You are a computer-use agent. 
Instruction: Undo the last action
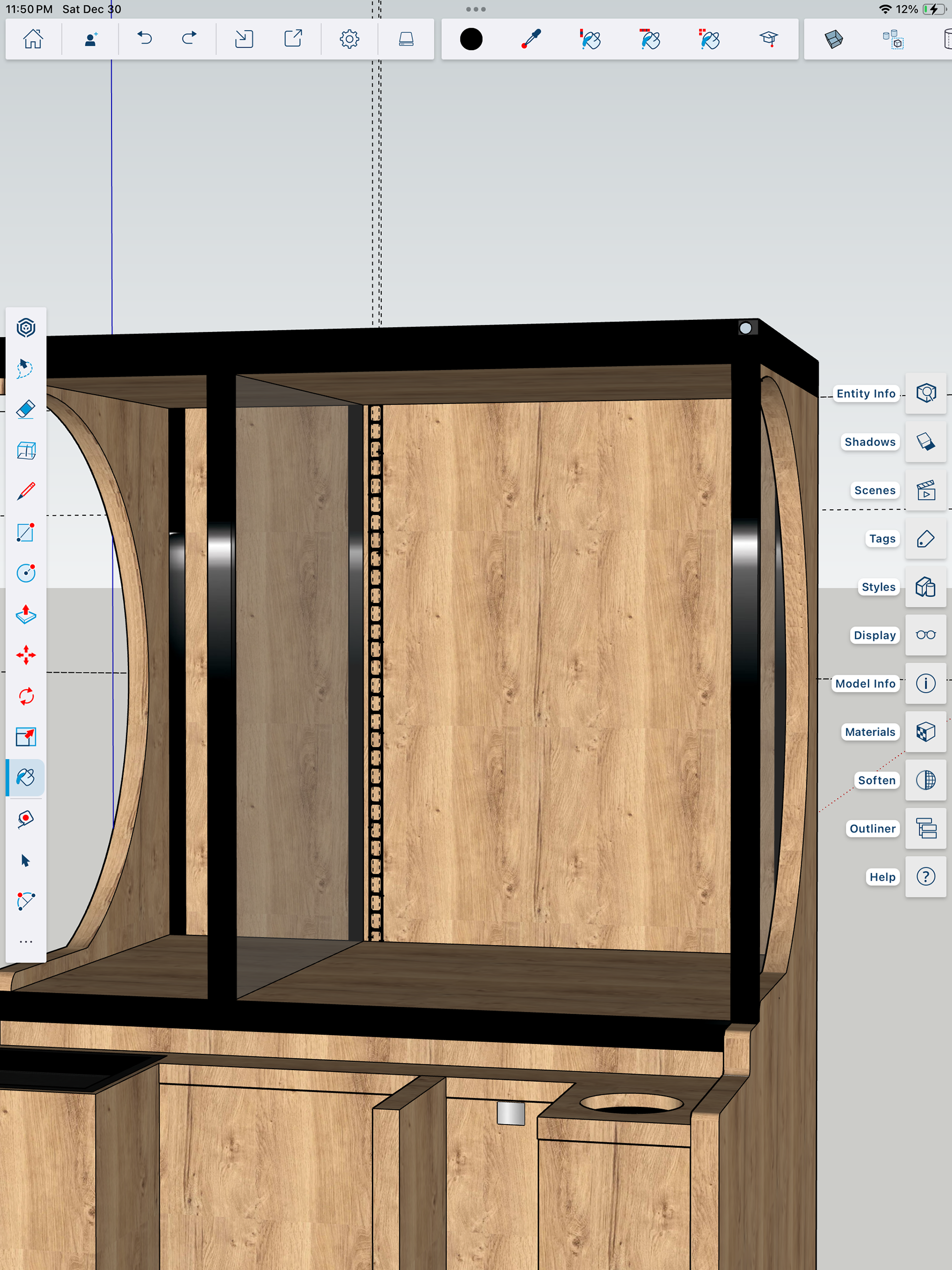145,39
